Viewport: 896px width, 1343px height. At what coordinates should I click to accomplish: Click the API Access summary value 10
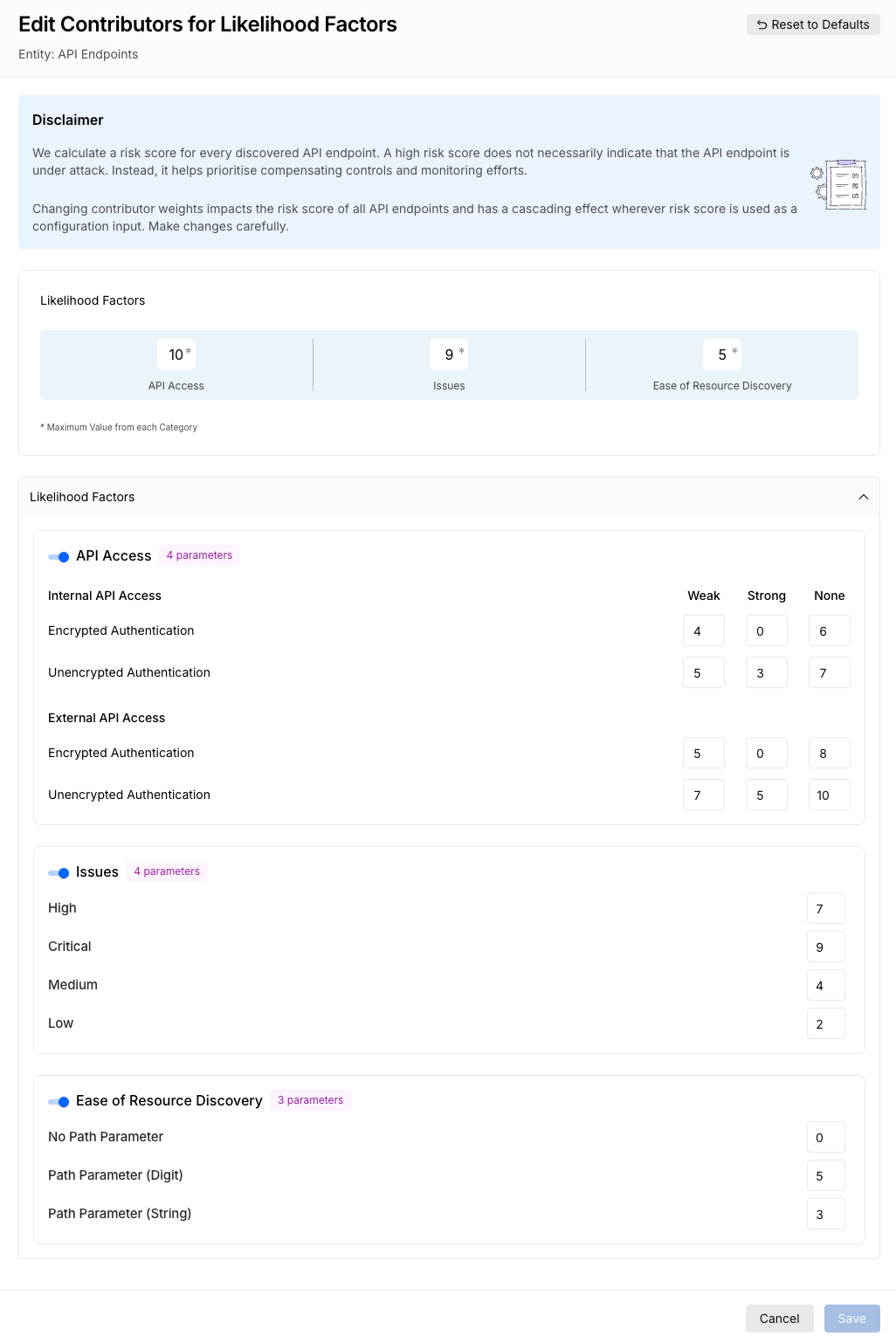176,355
